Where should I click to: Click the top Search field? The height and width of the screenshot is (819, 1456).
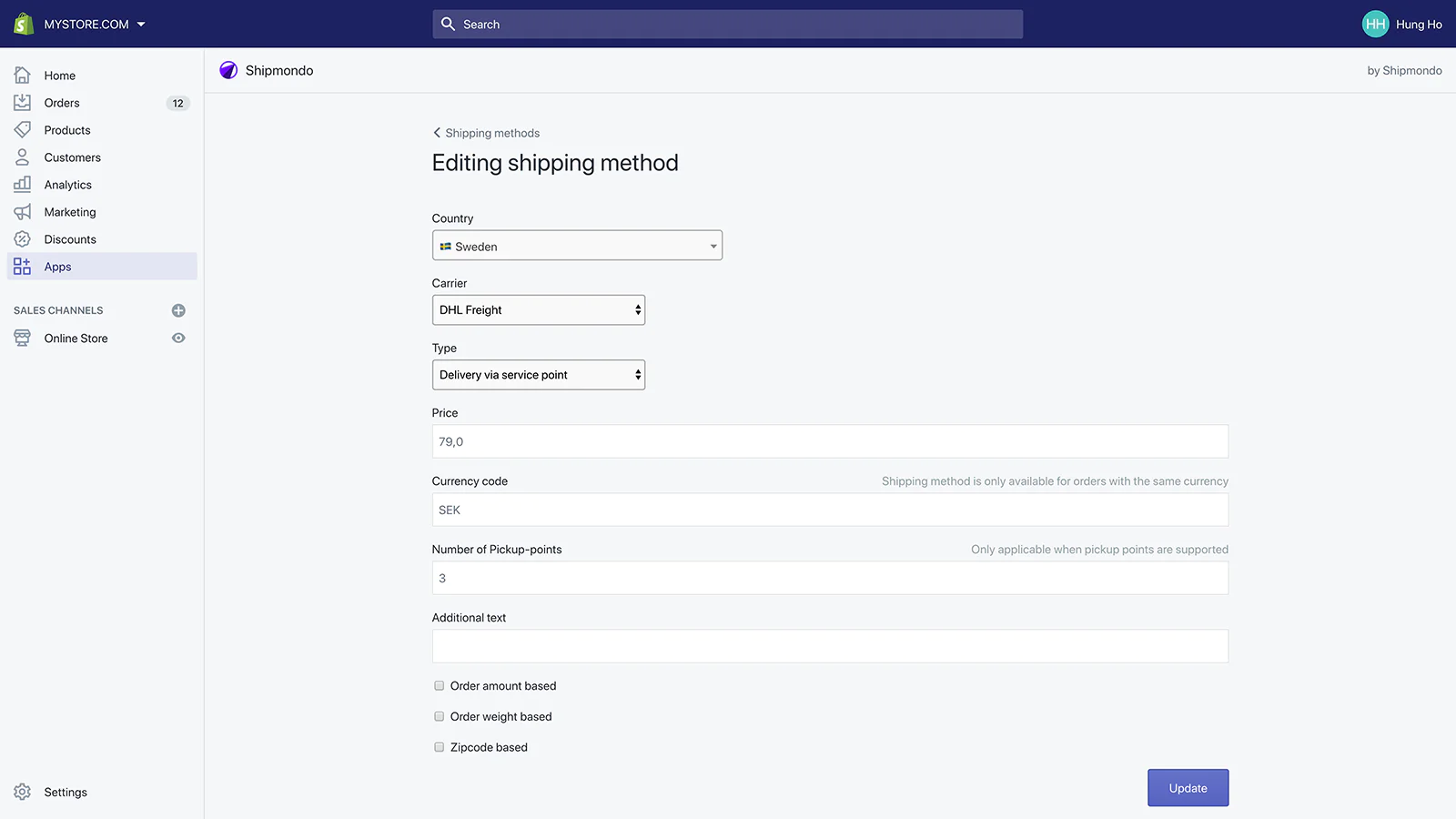727,24
